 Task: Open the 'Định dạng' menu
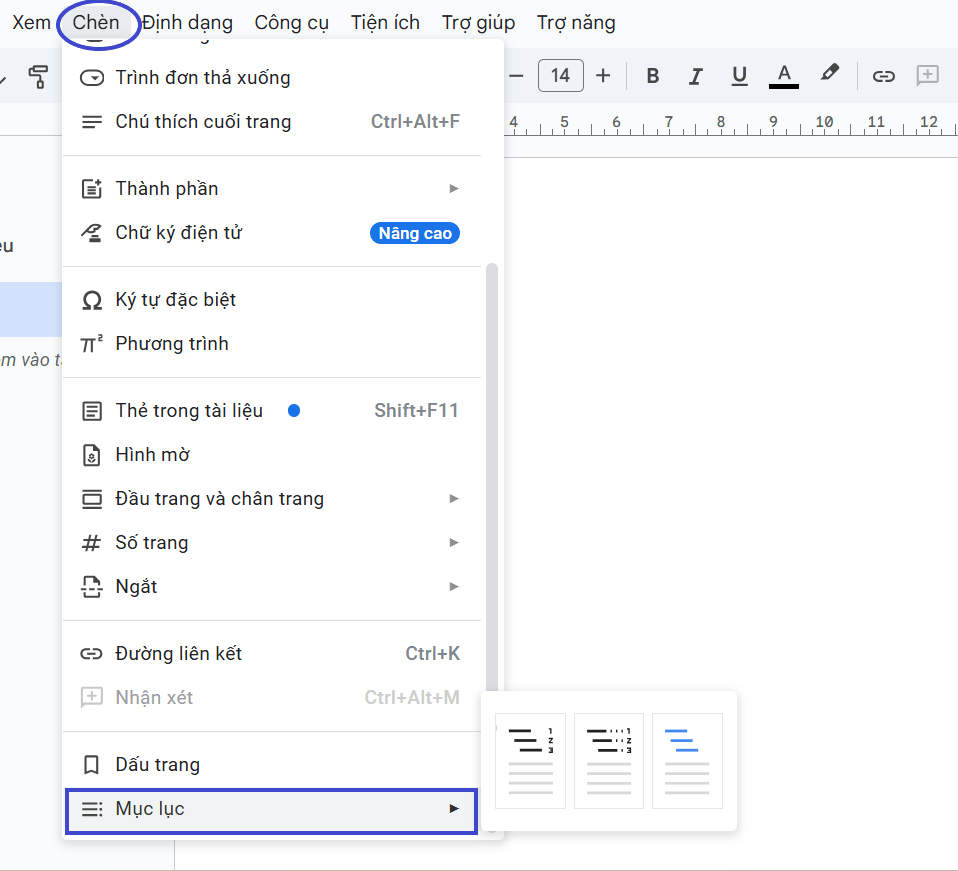tap(187, 22)
